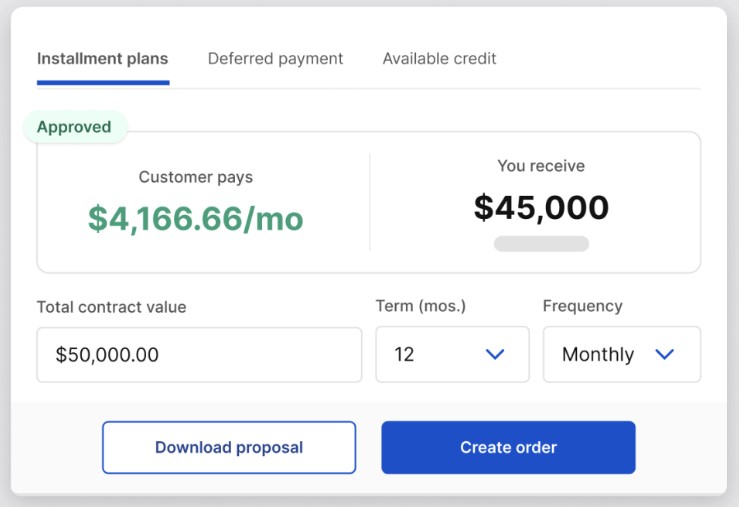Expand the Frequency dropdown set to Monthly
Viewport: 739px width, 507px height.
tap(621, 355)
